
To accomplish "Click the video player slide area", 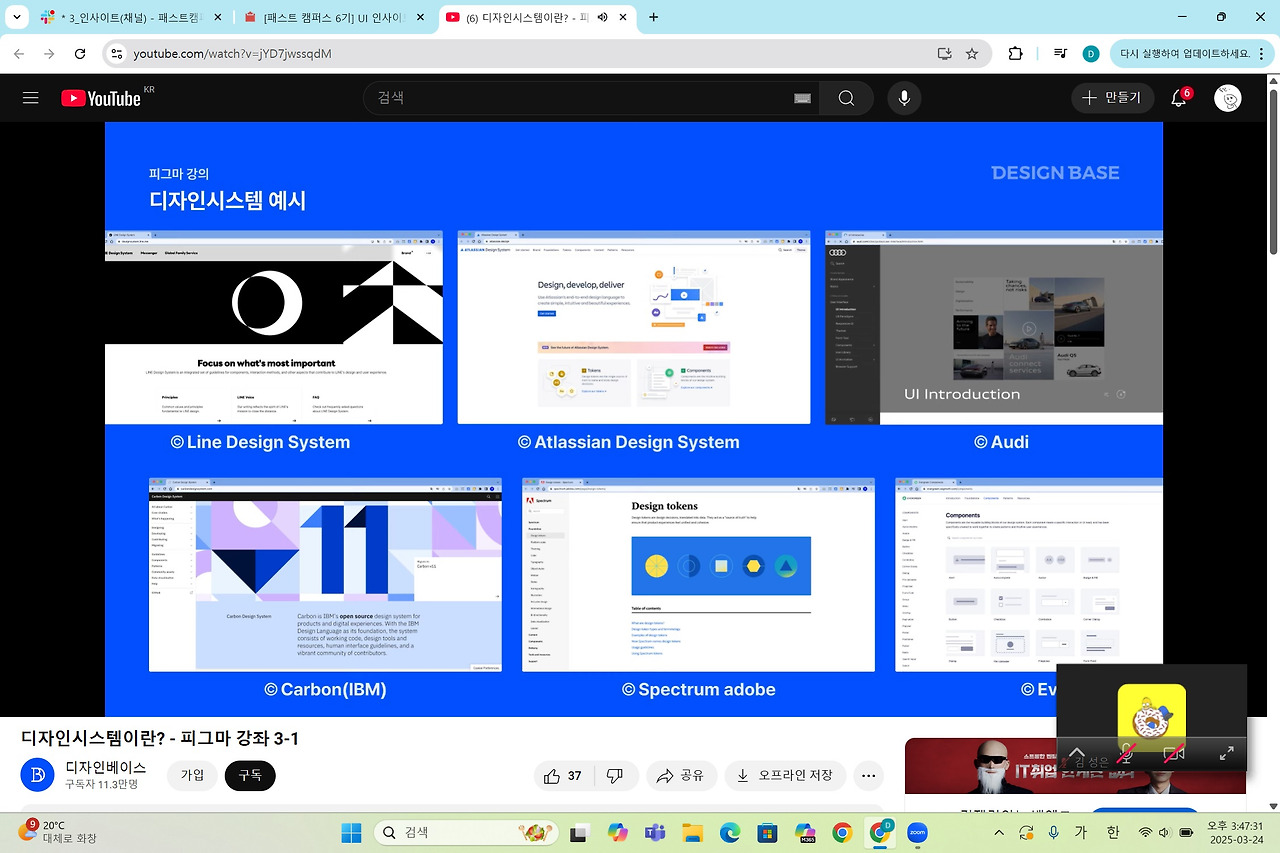I will pyautogui.click(x=634, y=419).
